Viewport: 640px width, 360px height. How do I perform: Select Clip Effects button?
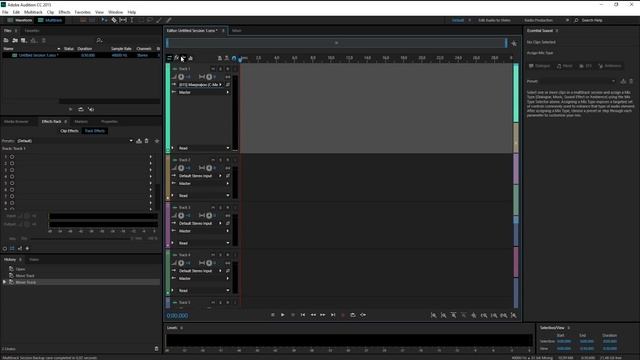[69, 131]
